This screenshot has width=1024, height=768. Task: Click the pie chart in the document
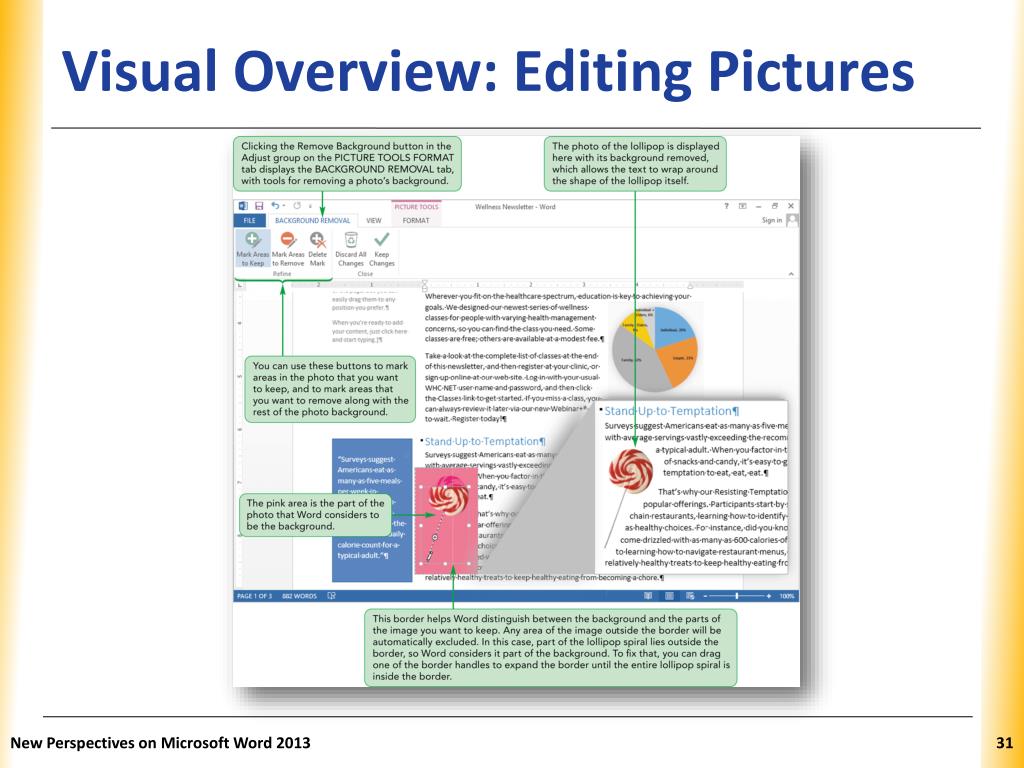tap(655, 348)
